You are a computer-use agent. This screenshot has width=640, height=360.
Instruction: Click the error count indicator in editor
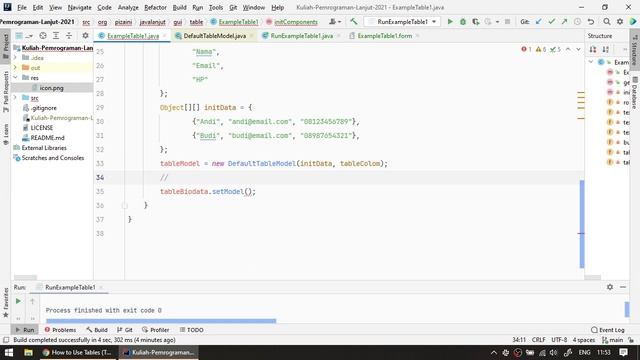point(526,49)
